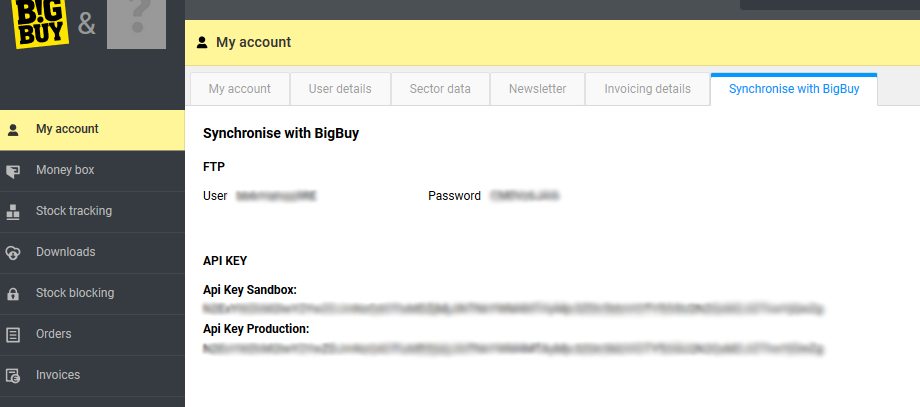The height and width of the screenshot is (407, 920).
Task: Select Synchronise with BigBuy tab
Action: pyautogui.click(x=794, y=89)
